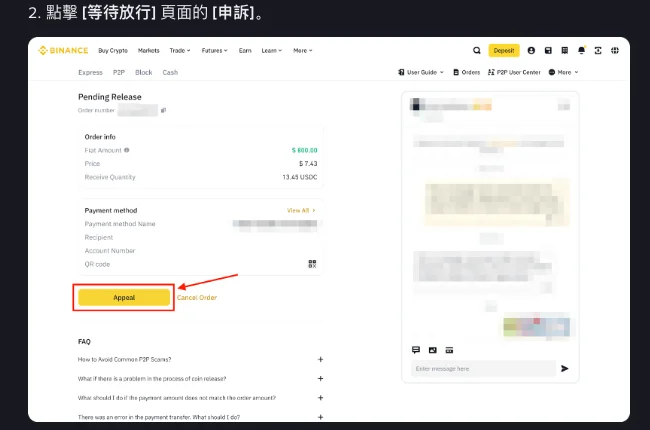Click the Cancel Order link
The width and height of the screenshot is (650, 430).
(x=197, y=297)
